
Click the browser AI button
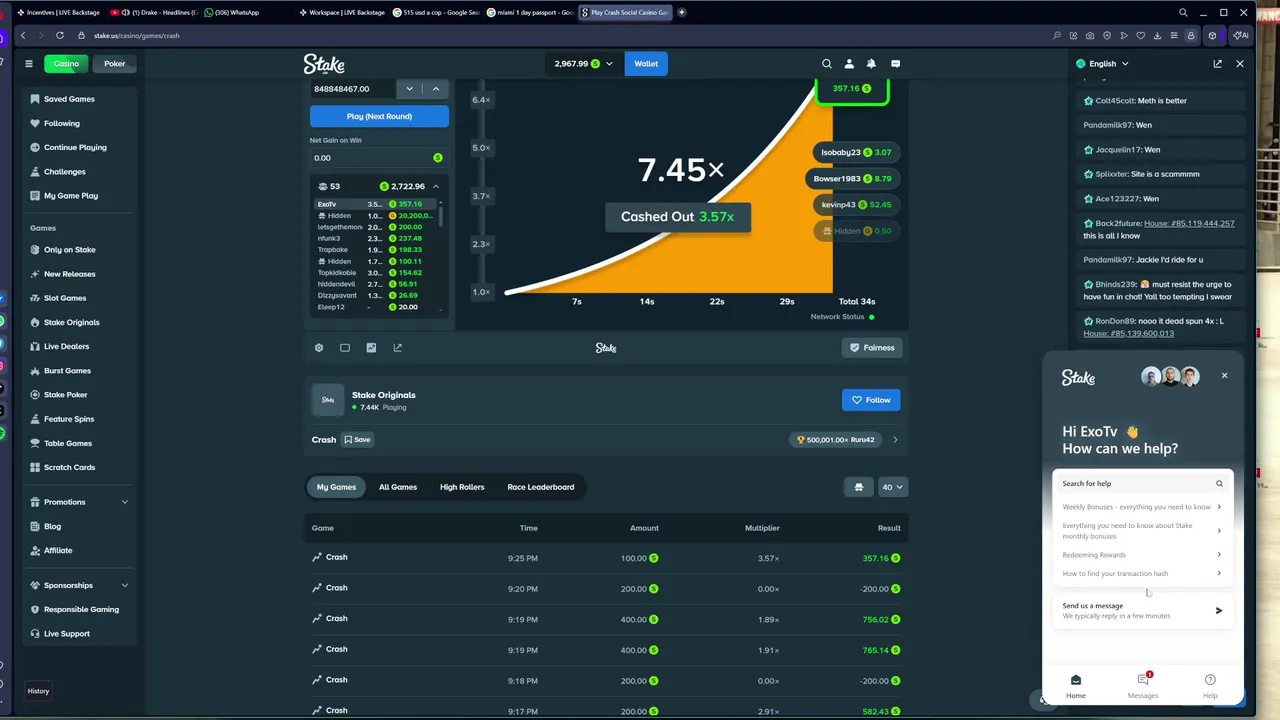click(x=1241, y=36)
